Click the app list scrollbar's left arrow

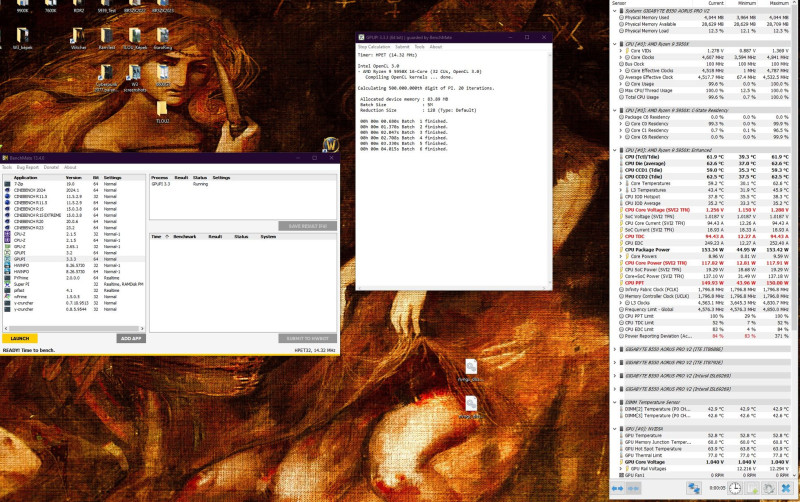click(x=6, y=329)
